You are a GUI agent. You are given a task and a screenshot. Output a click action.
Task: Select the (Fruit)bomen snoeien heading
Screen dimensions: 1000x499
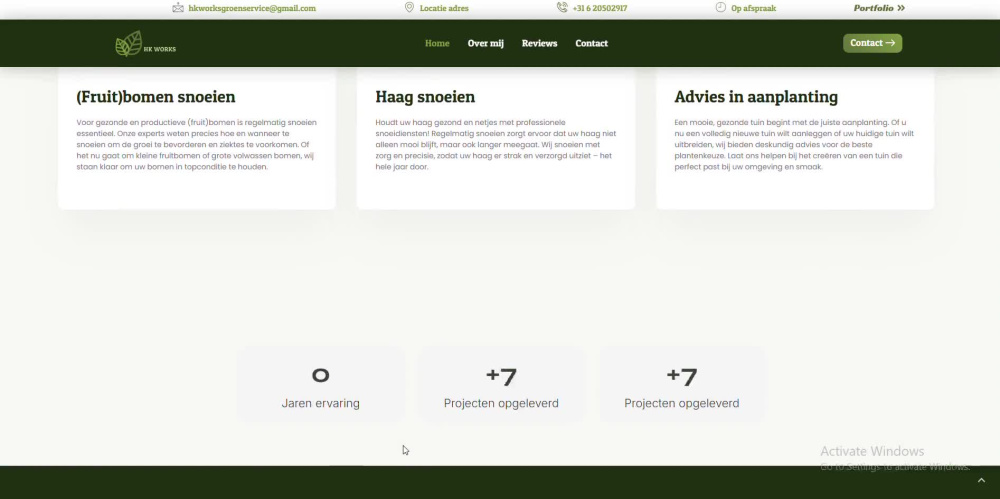[156, 97]
